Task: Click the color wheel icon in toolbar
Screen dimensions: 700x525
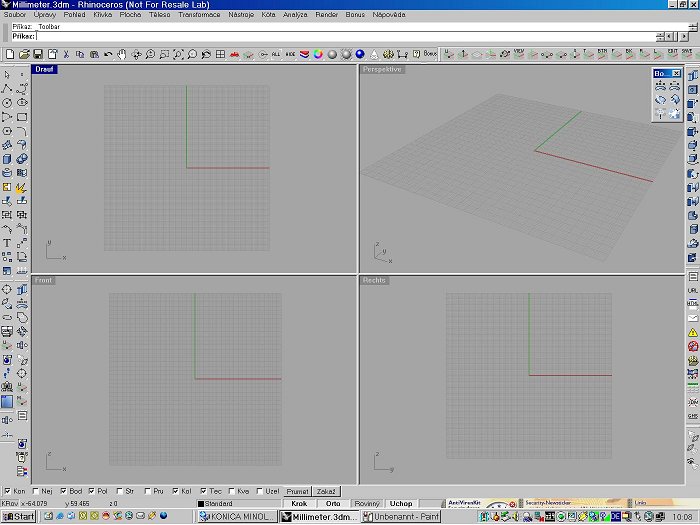Action: point(317,53)
